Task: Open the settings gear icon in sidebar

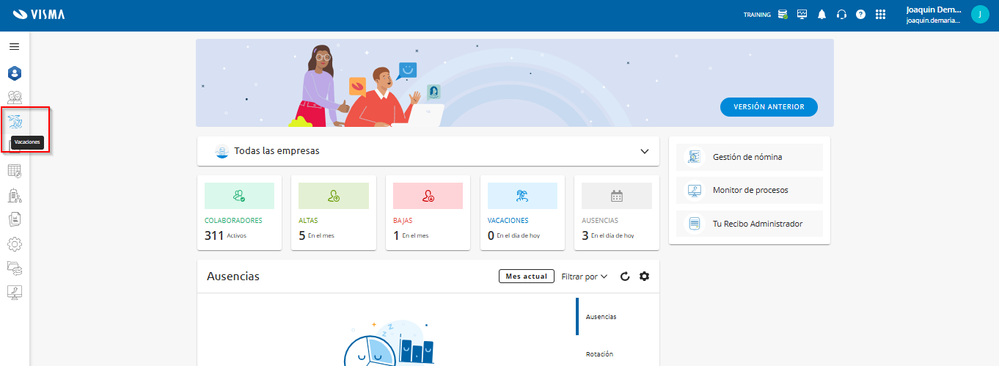Action: pos(14,244)
